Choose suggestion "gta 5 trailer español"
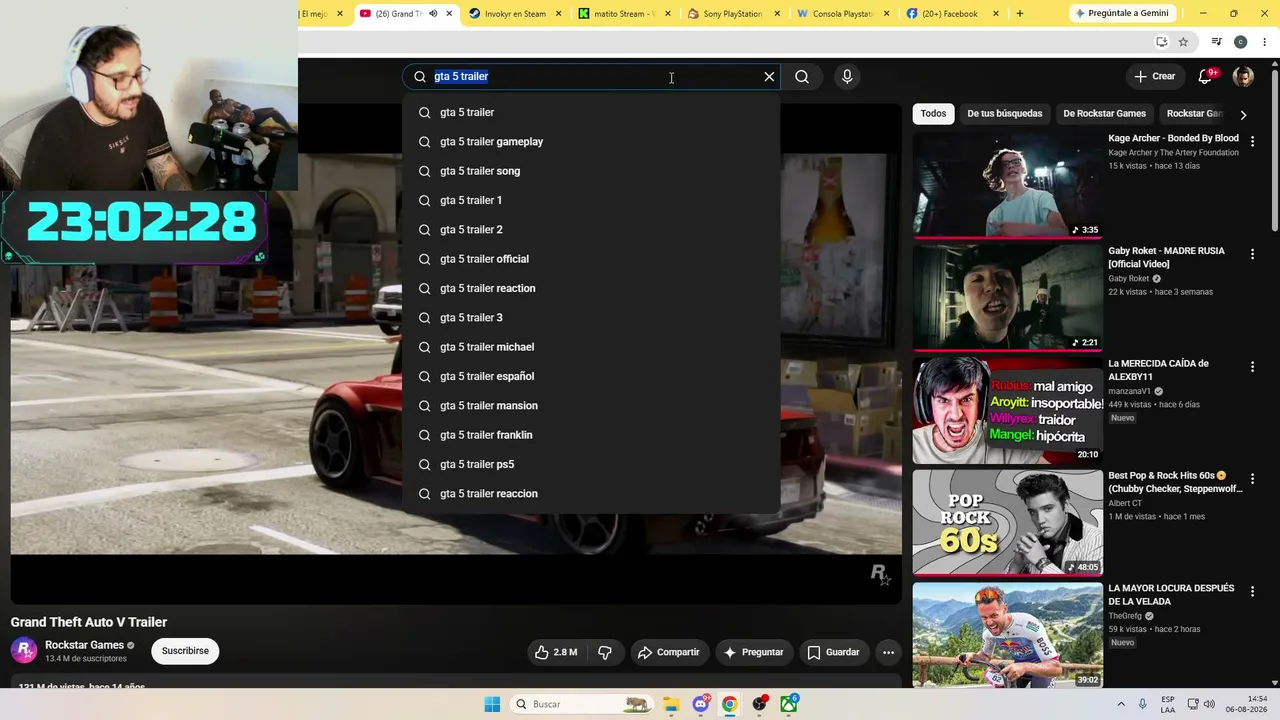Viewport: 1280px width, 720px height. [591, 376]
